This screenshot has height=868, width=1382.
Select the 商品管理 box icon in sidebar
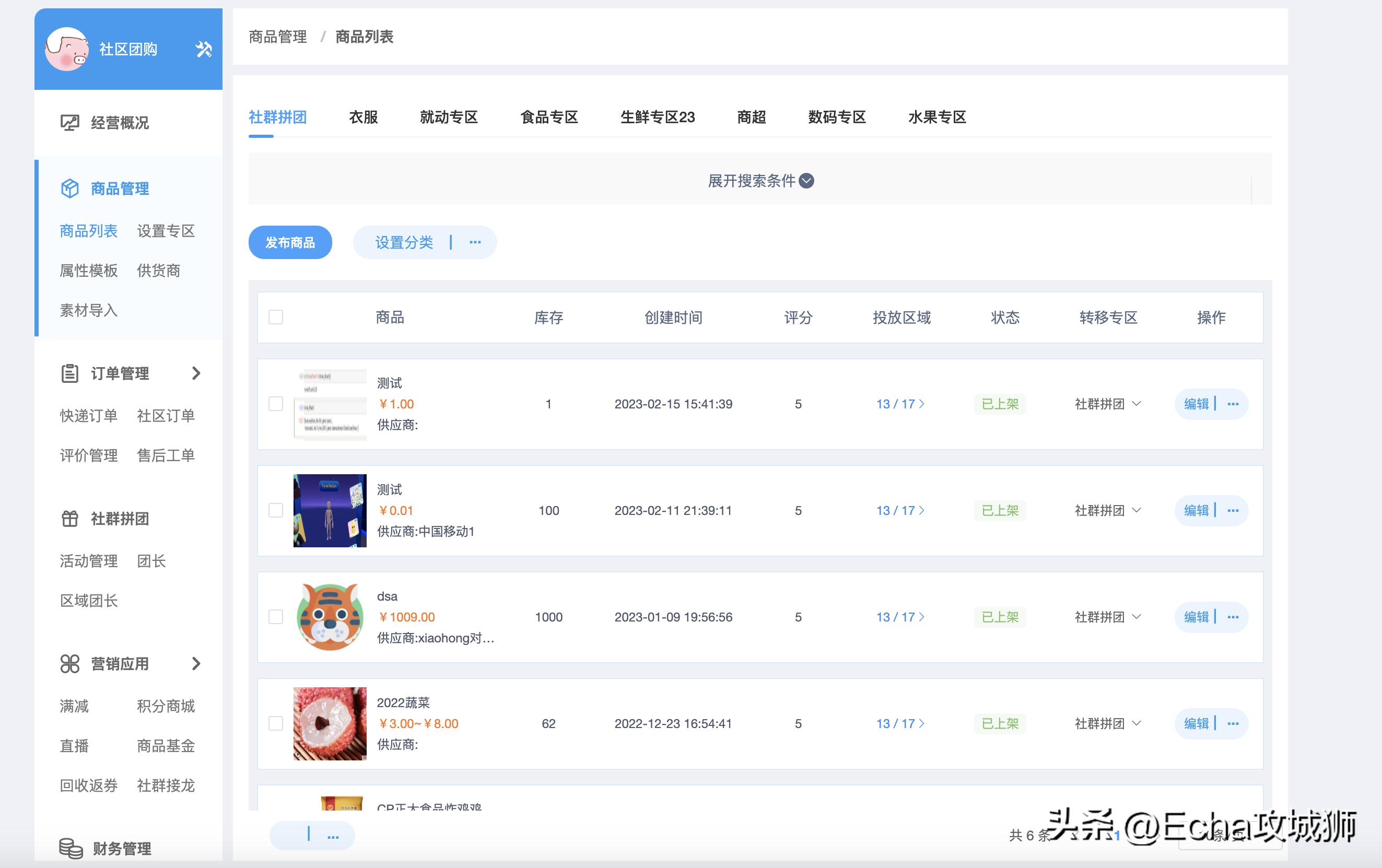pos(70,188)
